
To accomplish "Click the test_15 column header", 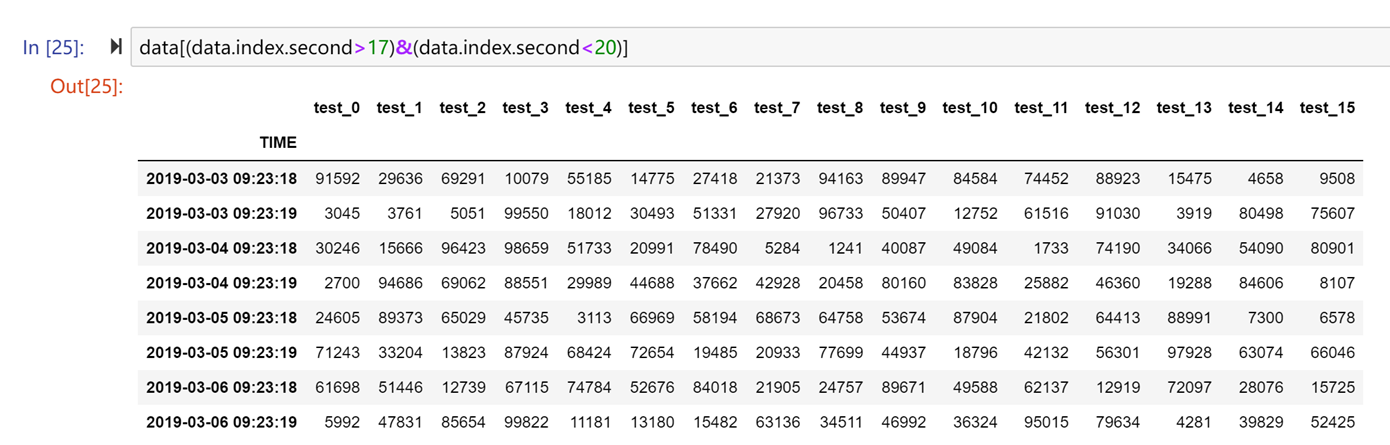I will (1328, 108).
